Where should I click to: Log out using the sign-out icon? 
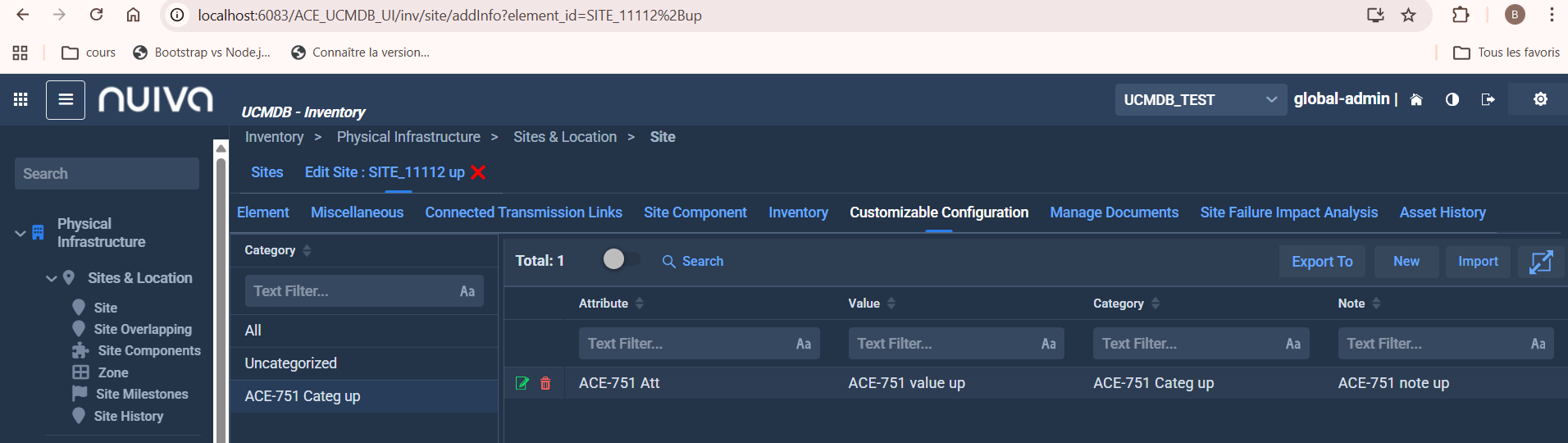tap(1488, 99)
